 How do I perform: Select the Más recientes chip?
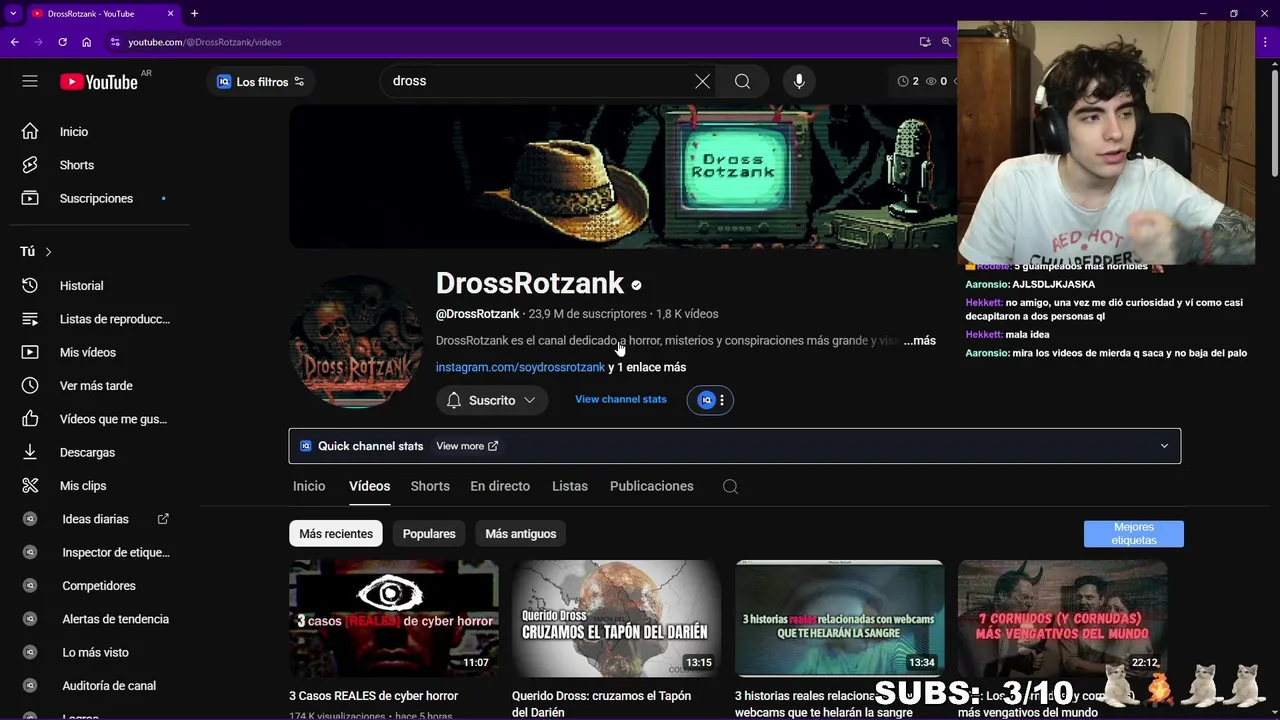pos(336,534)
